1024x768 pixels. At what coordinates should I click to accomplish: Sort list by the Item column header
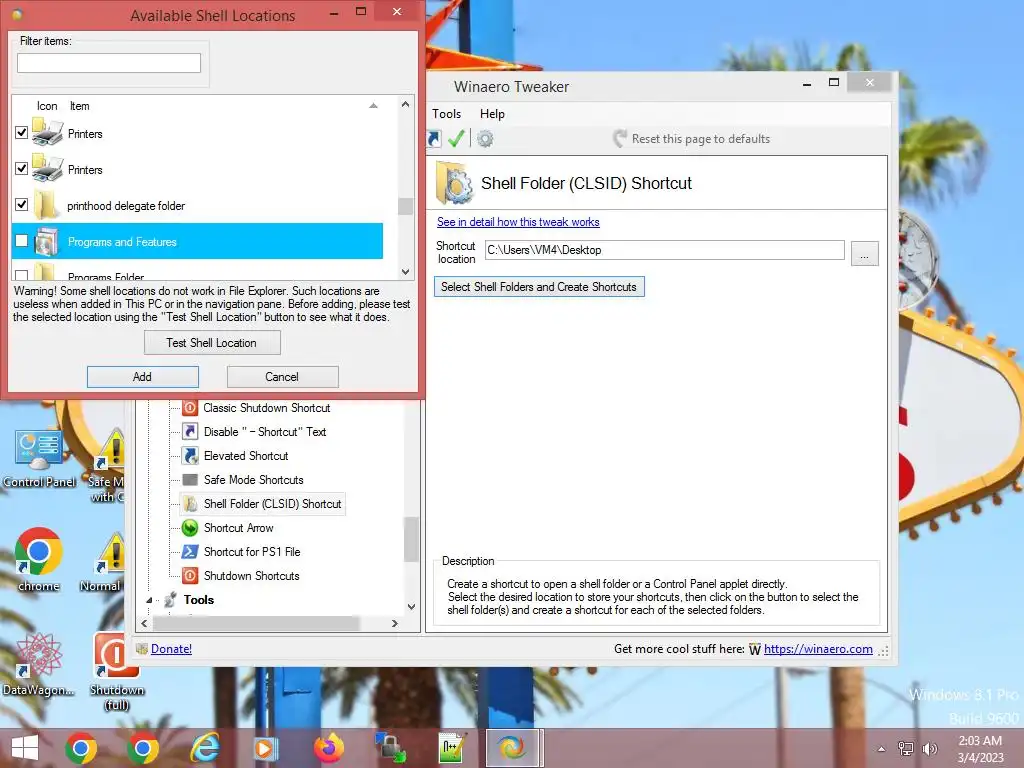pyautogui.click(x=80, y=106)
